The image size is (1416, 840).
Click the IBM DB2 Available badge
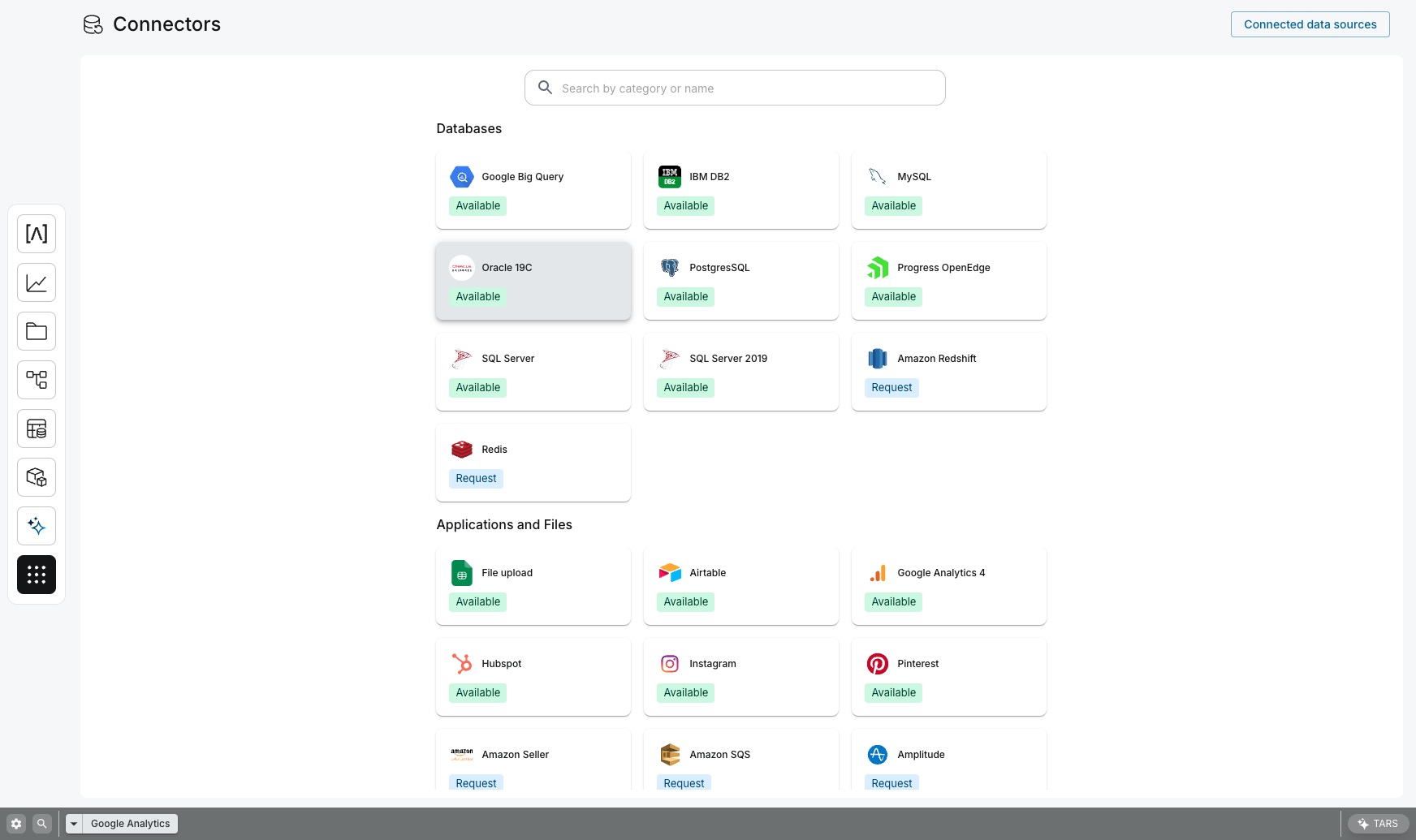pos(686,206)
